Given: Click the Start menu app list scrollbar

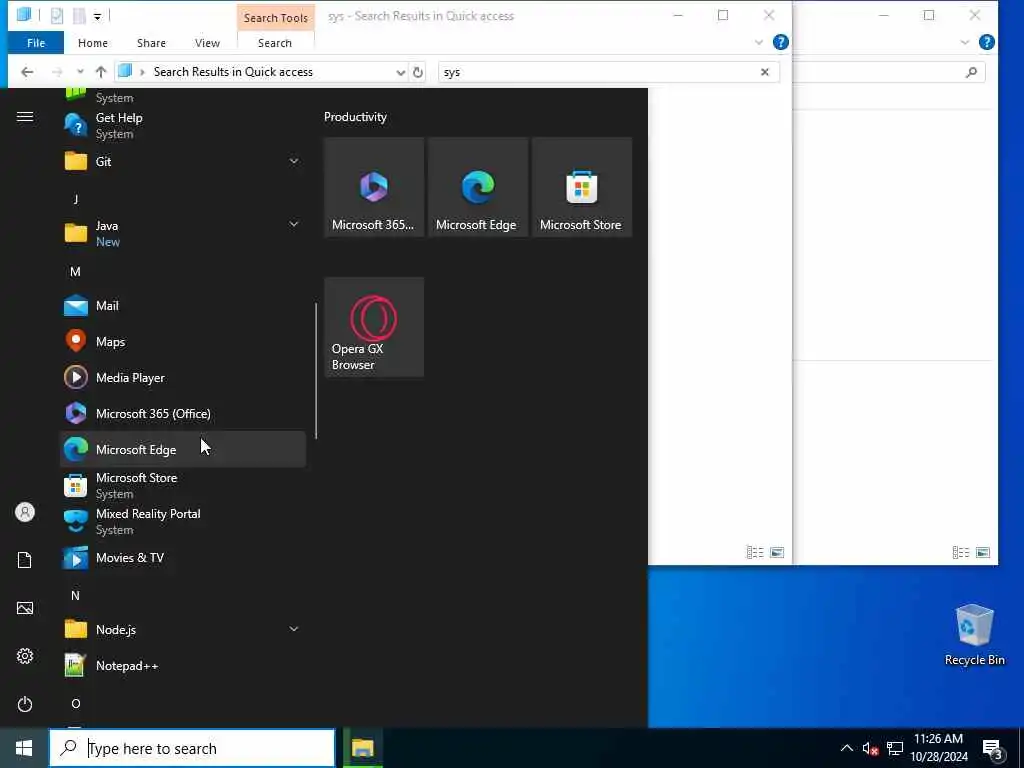Looking at the screenshot, I should (316, 370).
